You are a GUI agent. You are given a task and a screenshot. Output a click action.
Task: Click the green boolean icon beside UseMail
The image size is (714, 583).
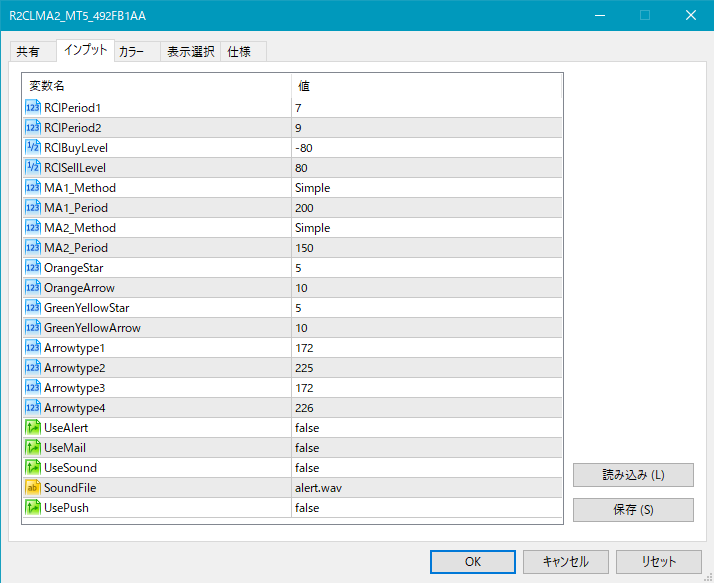coord(33,448)
